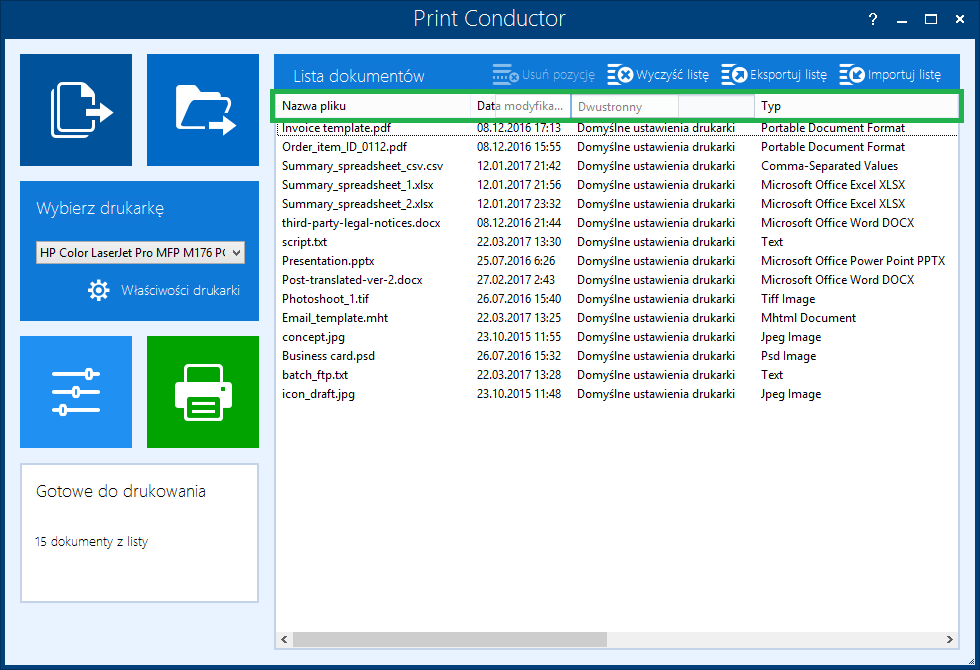
Task: Sort by the Typ column header
Action: (856, 106)
